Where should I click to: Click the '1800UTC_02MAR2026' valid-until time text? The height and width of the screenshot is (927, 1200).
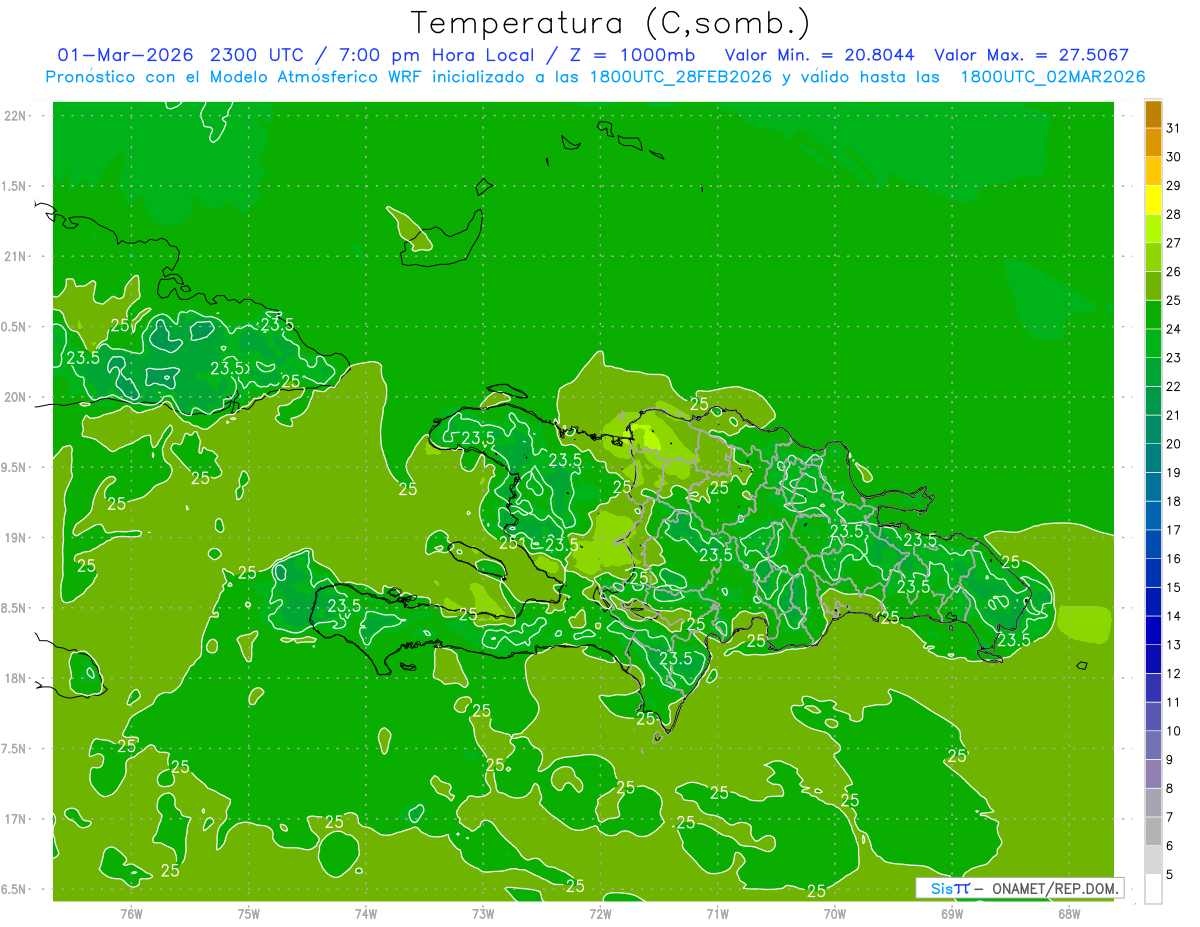click(1053, 77)
